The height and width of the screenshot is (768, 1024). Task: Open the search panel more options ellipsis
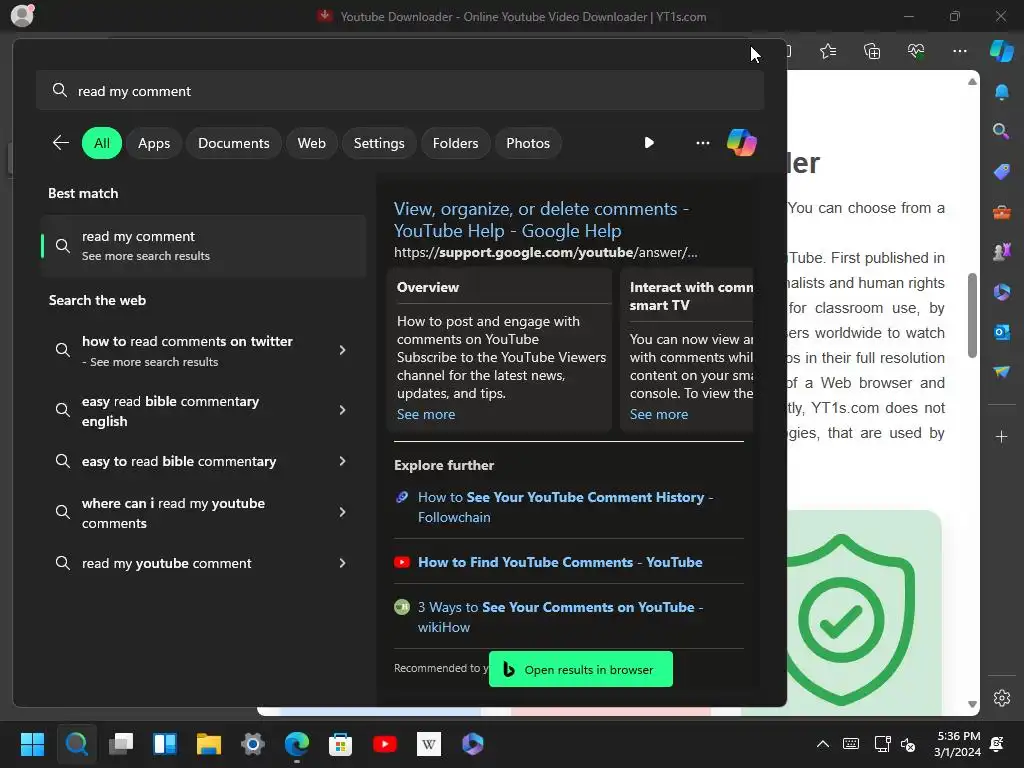coord(703,143)
